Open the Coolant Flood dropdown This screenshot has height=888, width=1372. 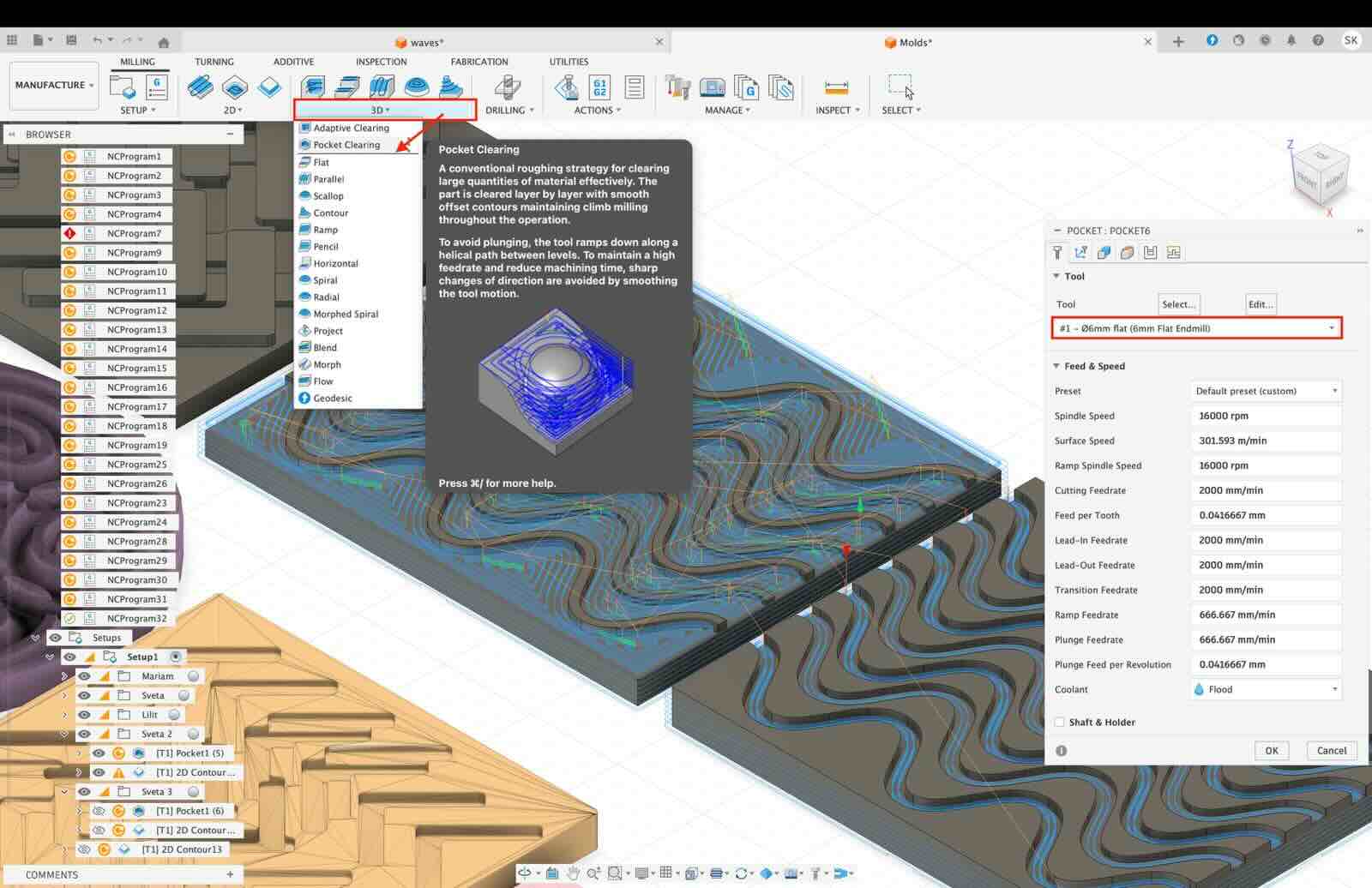(x=1265, y=689)
